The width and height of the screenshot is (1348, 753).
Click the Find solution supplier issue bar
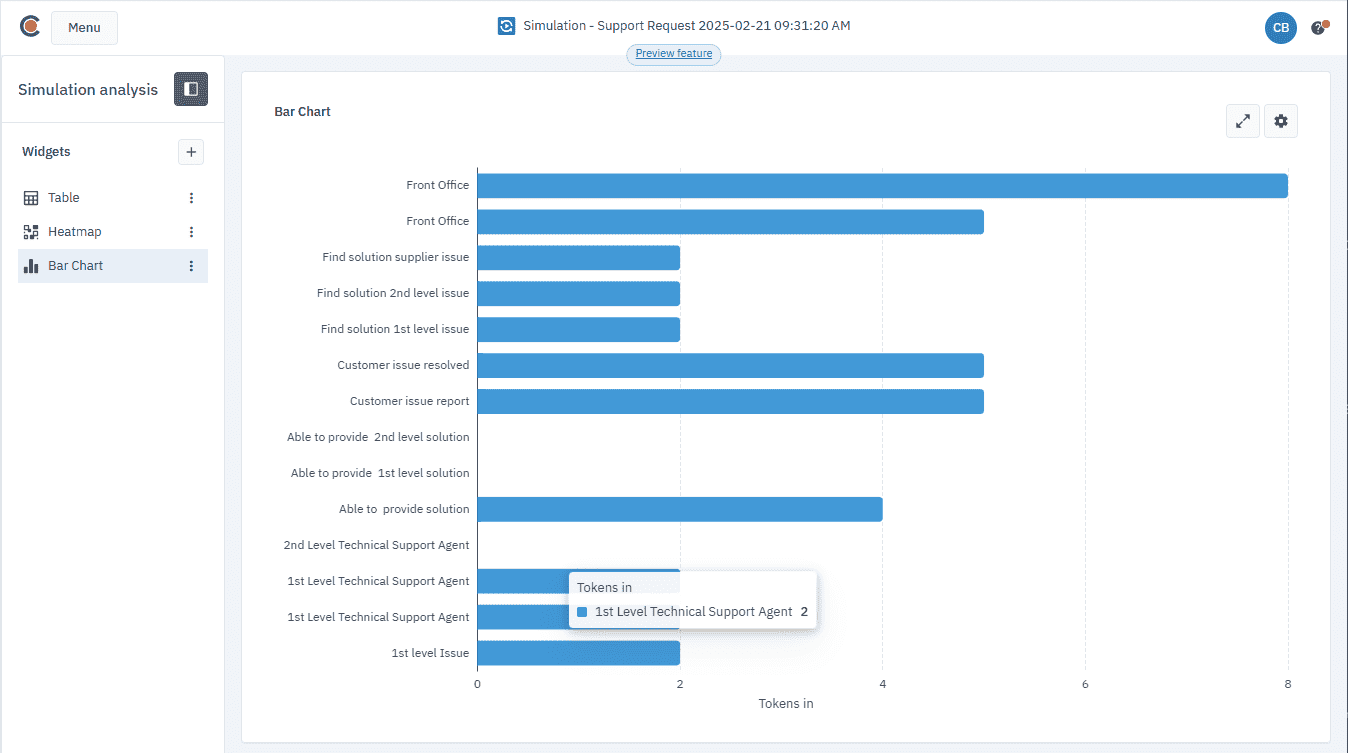point(578,258)
